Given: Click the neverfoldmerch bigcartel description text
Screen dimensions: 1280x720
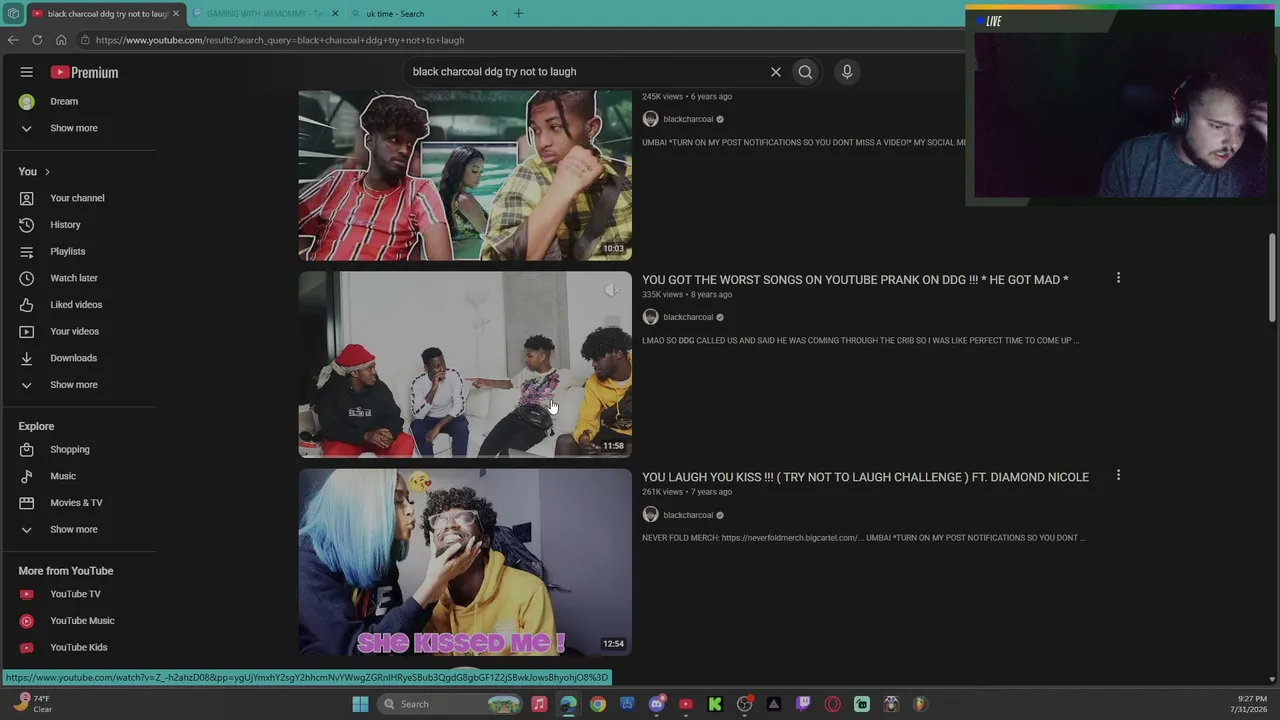Looking at the screenshot, I should [864, 538].
